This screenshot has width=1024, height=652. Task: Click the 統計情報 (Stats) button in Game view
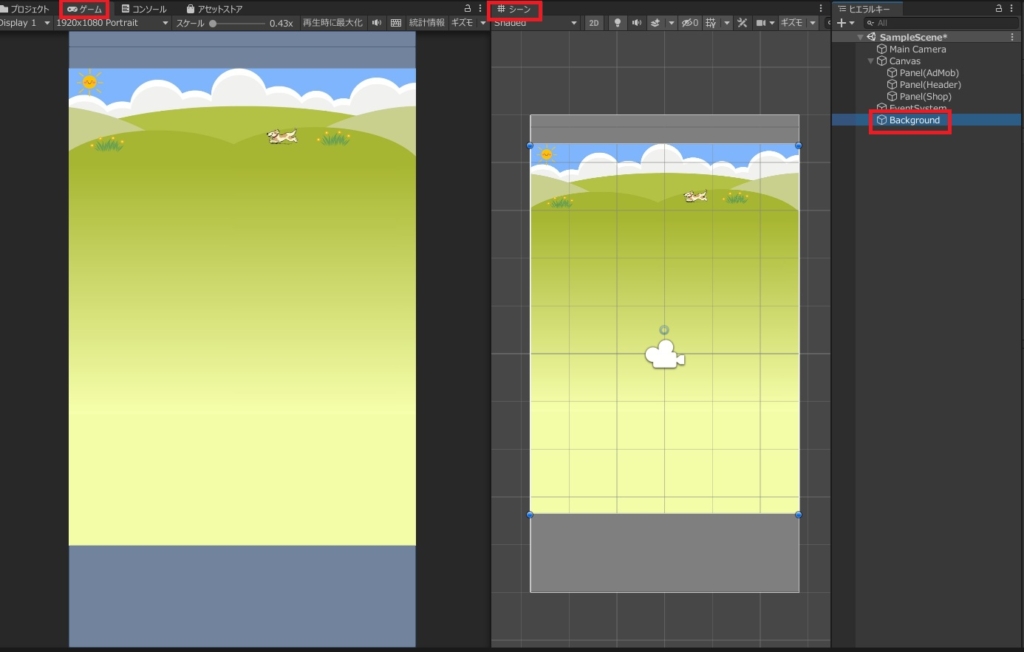pos(426,22)
